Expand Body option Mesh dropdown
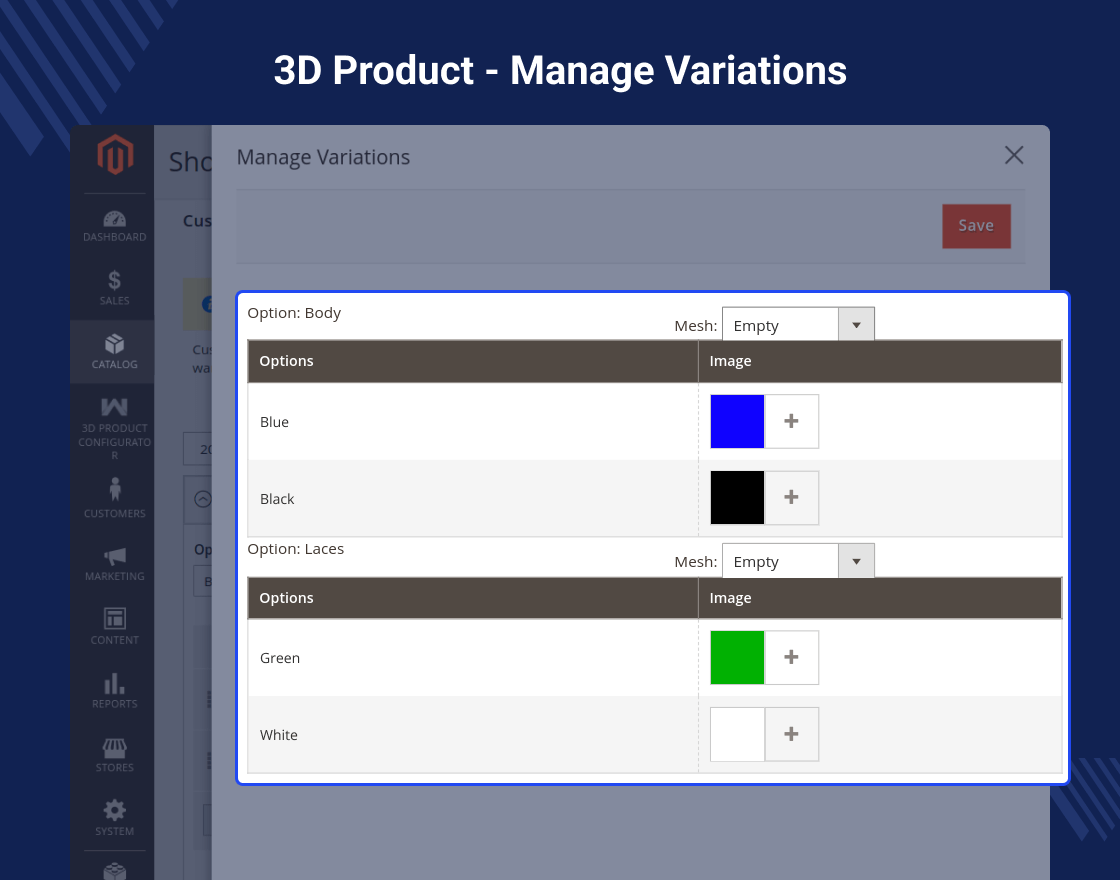 pos(798,325)
